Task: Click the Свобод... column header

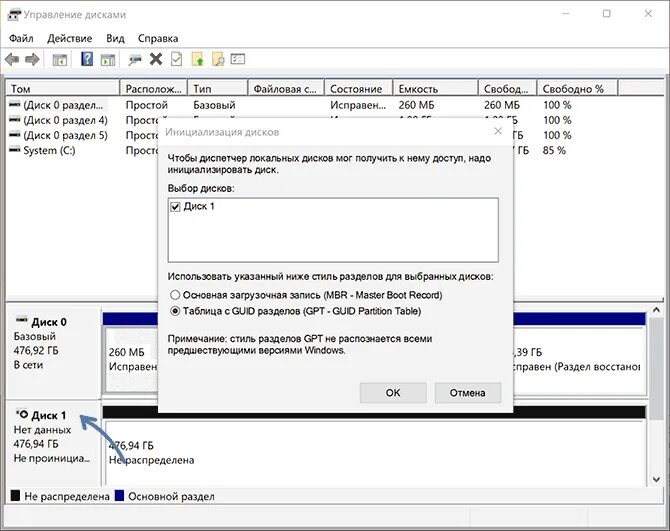Action: tap(507, 89)
